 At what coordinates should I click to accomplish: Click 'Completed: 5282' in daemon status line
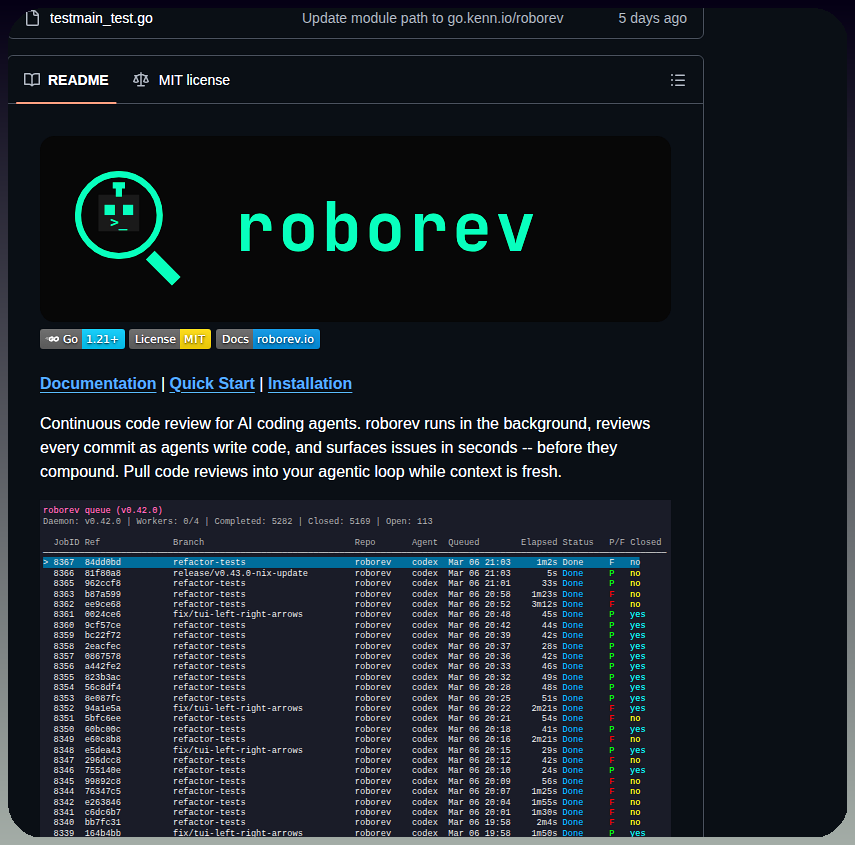click(x=253, y=521)
